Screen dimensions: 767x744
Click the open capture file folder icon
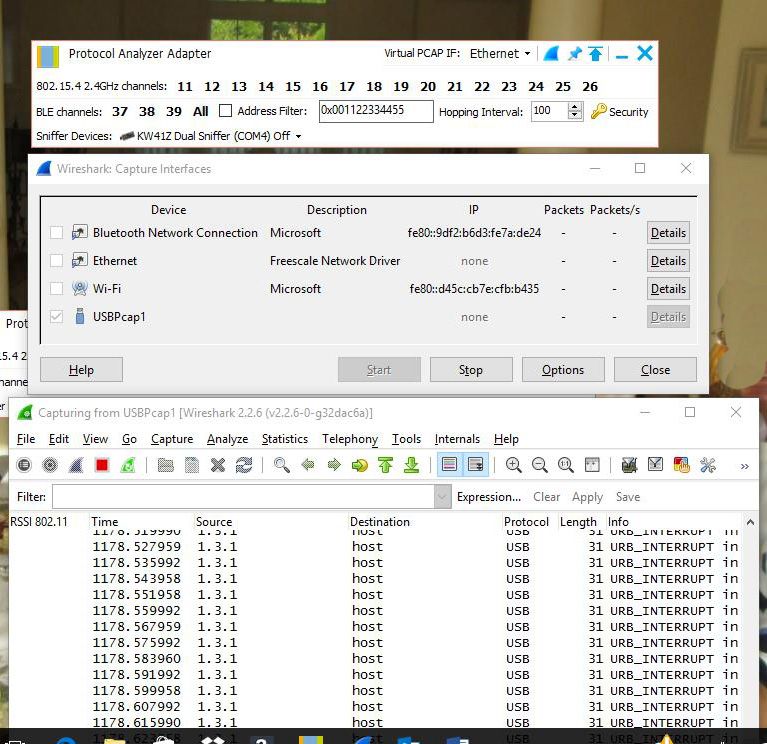pos(166,465)
